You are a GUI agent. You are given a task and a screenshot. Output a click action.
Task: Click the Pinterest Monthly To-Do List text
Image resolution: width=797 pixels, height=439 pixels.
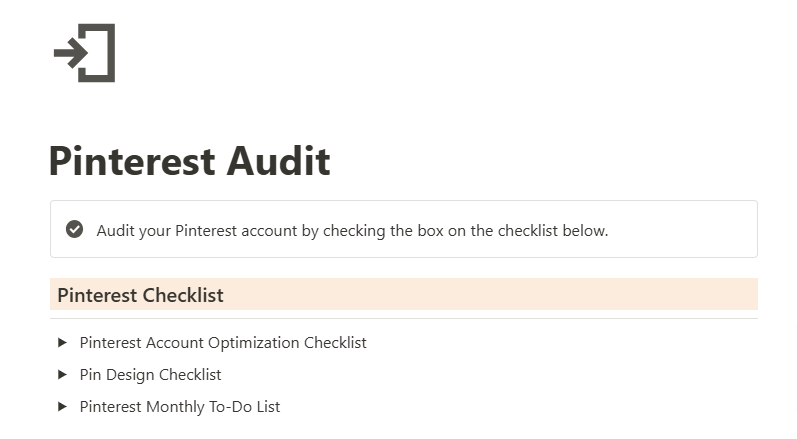(179, 407)
